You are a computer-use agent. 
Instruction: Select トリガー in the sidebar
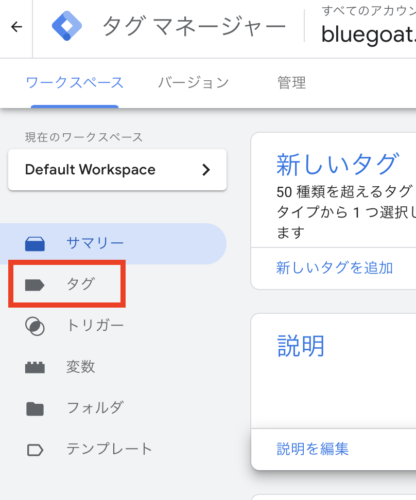(95, 325)
